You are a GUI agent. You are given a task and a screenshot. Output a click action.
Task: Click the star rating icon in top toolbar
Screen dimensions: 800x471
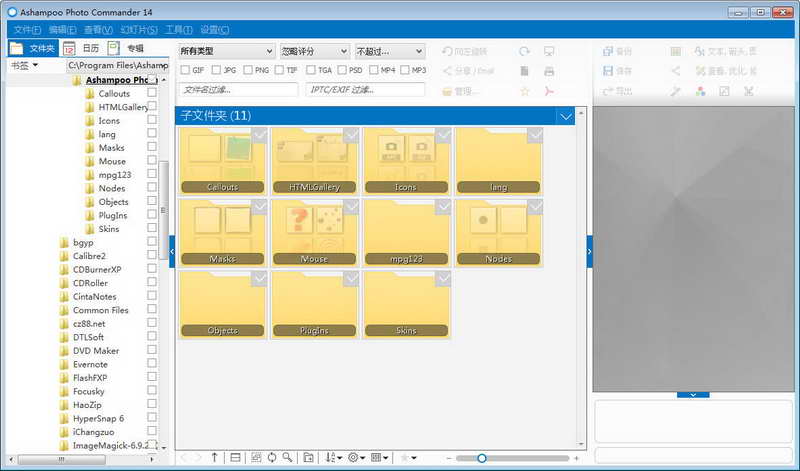point(524,91)
